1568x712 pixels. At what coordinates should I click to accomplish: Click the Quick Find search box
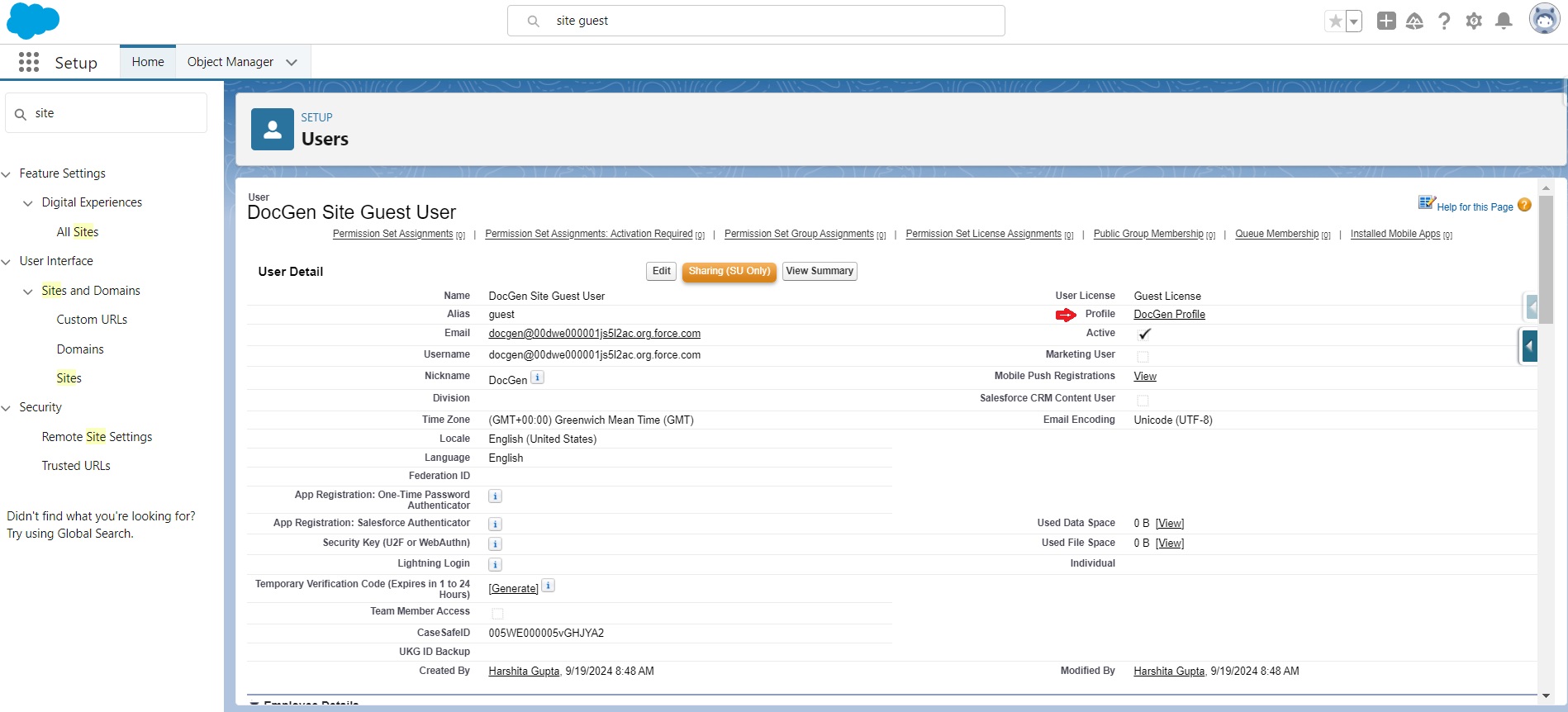(x=107, y=113)
